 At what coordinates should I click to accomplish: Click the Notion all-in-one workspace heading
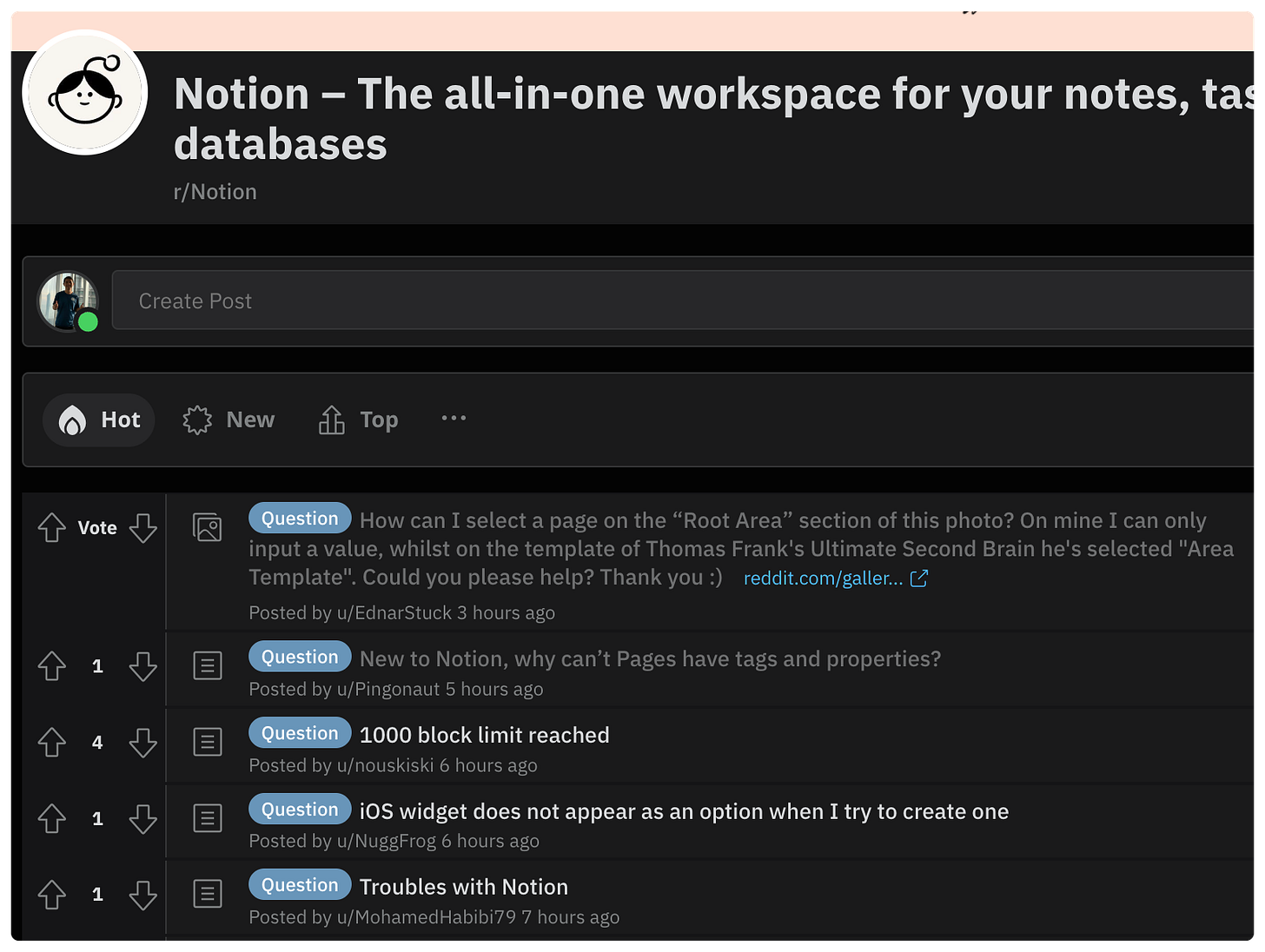(713, 119)
